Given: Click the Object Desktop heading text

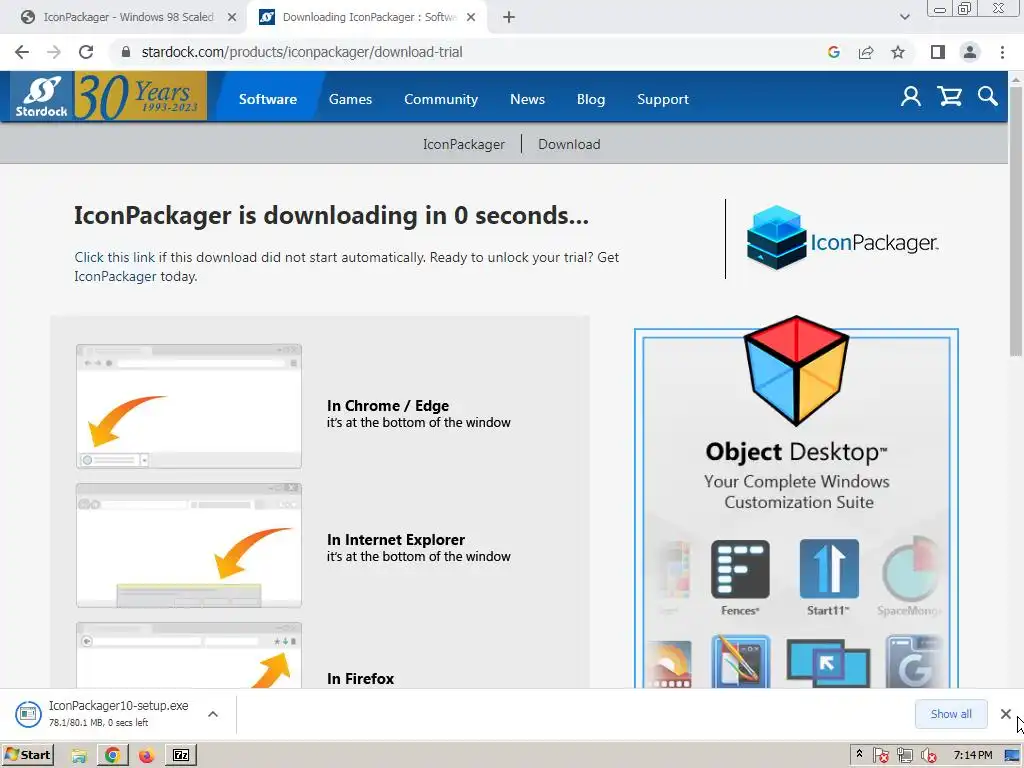Looking at the screenshot, I should click(x=796, y=452).
